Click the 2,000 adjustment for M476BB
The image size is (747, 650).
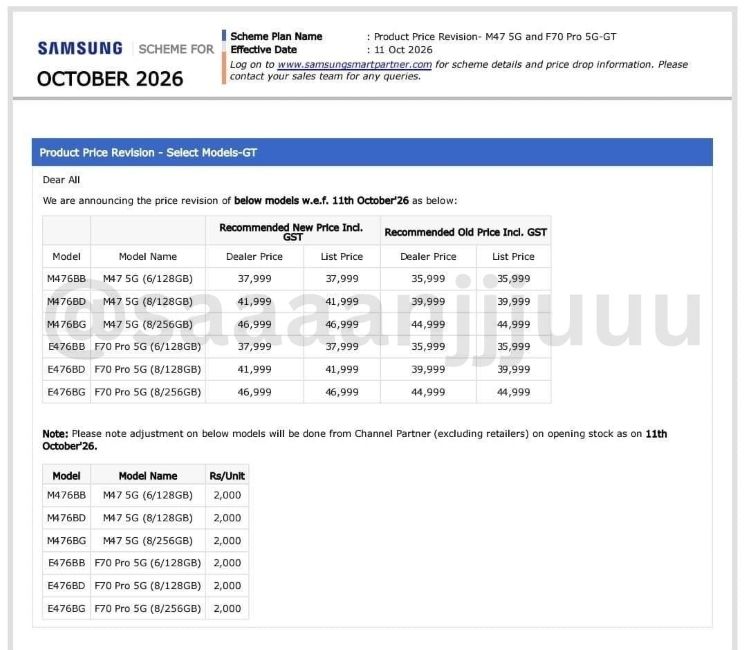click(227, 495)
